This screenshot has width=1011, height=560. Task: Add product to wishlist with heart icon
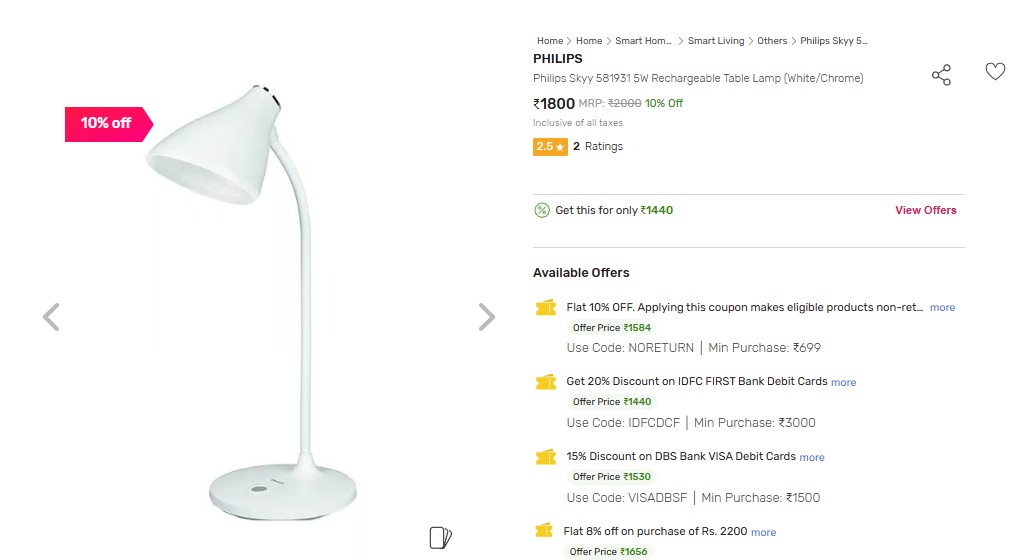(994, 72)
